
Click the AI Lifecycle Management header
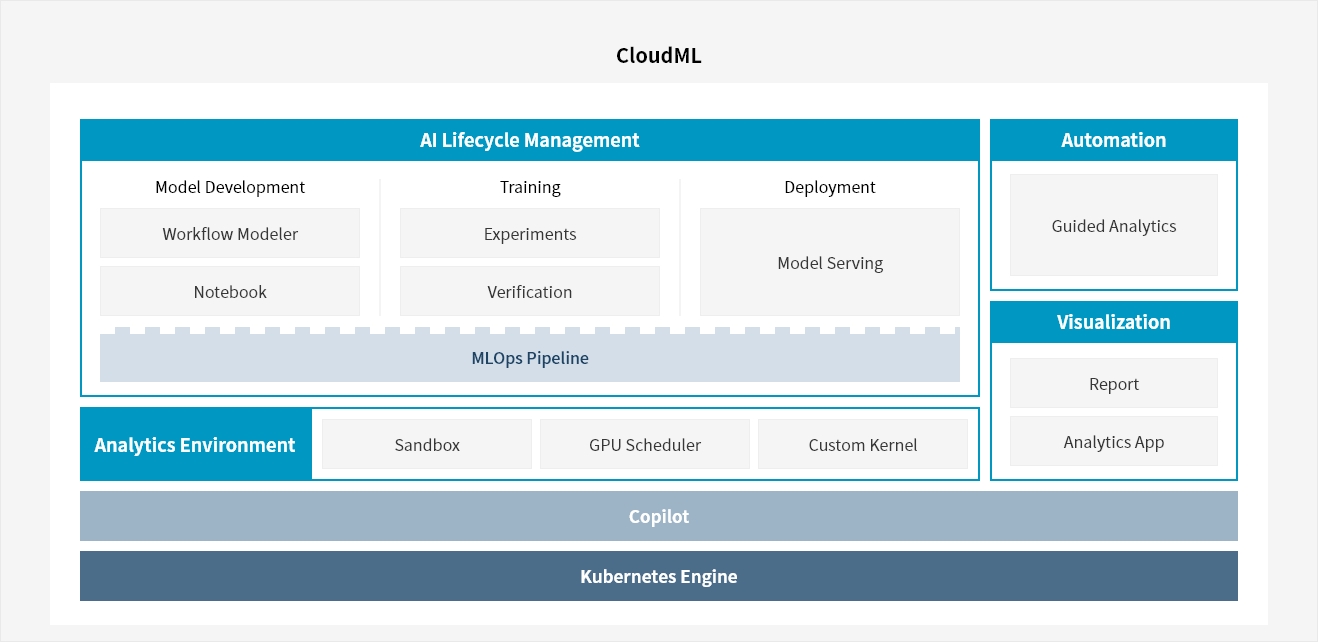coord(530,140)
